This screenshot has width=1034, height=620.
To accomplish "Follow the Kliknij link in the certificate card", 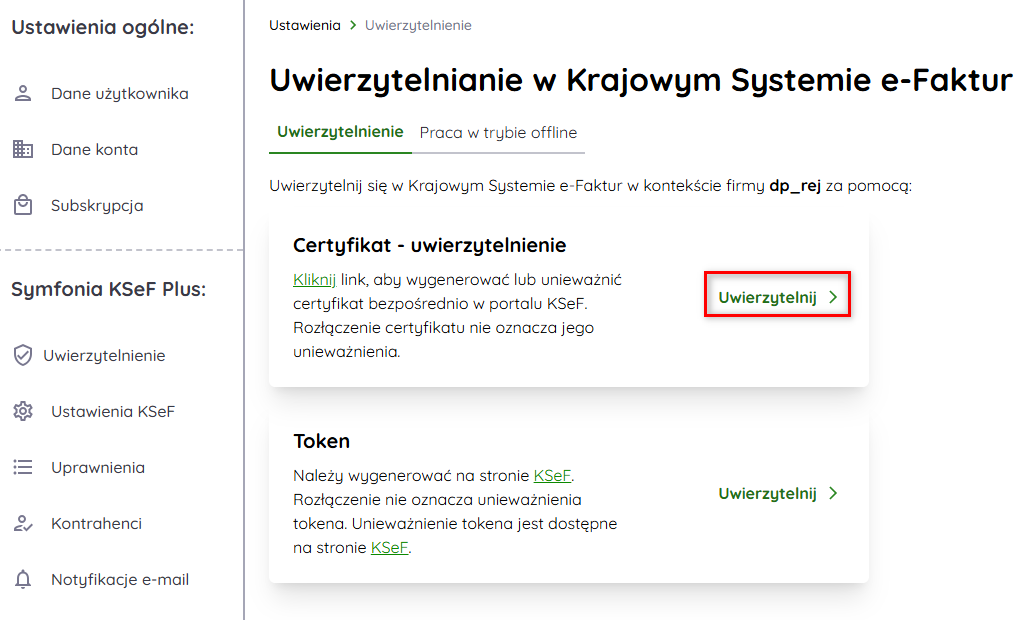I will click(x=314, y=280).
